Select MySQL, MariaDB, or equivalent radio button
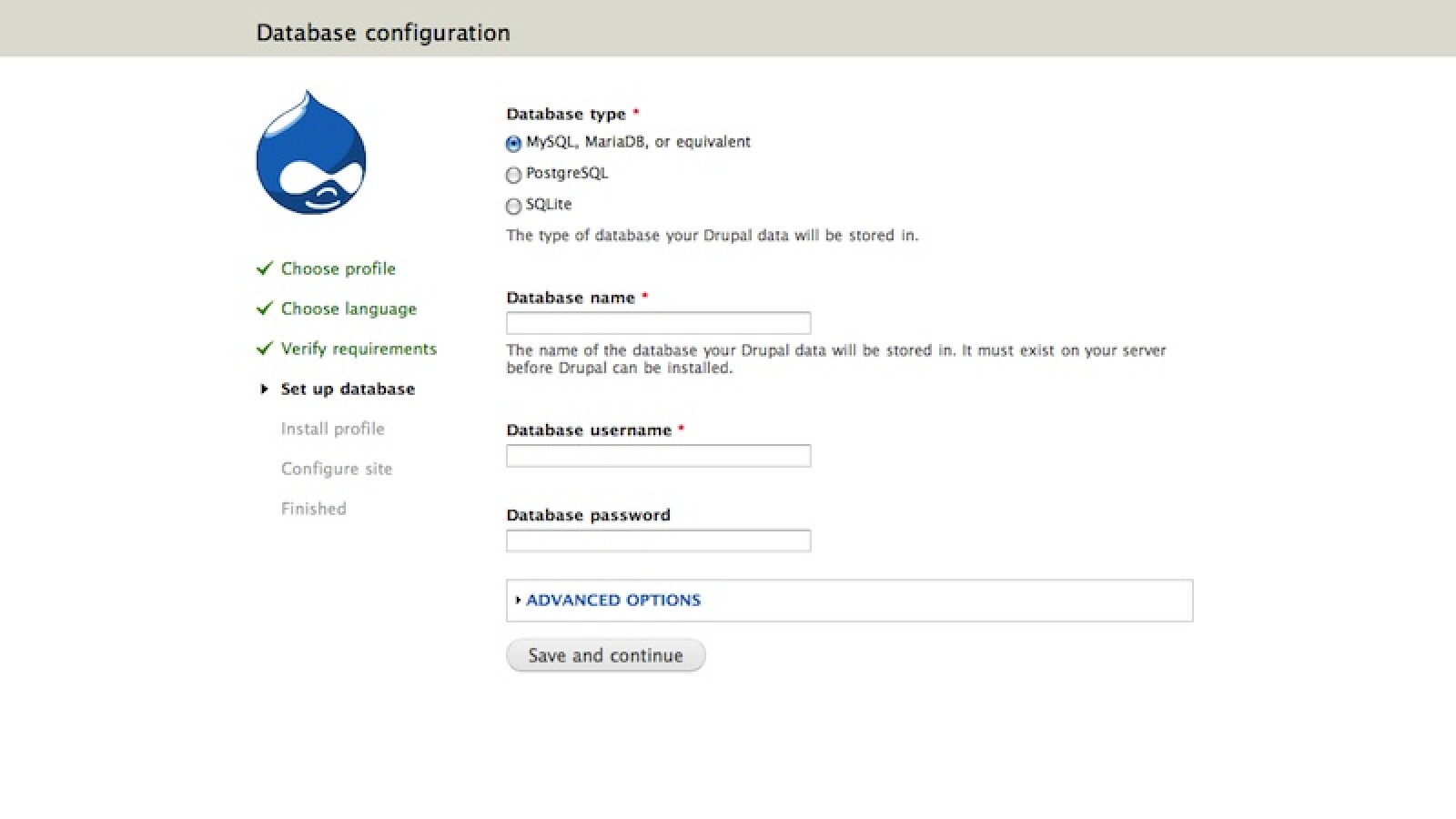This screenshot has width=1456, height=819. pyautogui.click(x=513, y=144)
